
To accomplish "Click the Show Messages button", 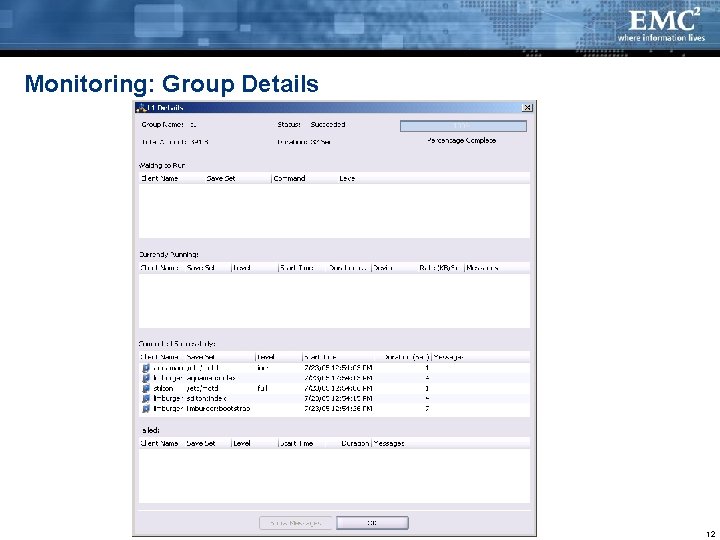I will click(x=296, y=523).
